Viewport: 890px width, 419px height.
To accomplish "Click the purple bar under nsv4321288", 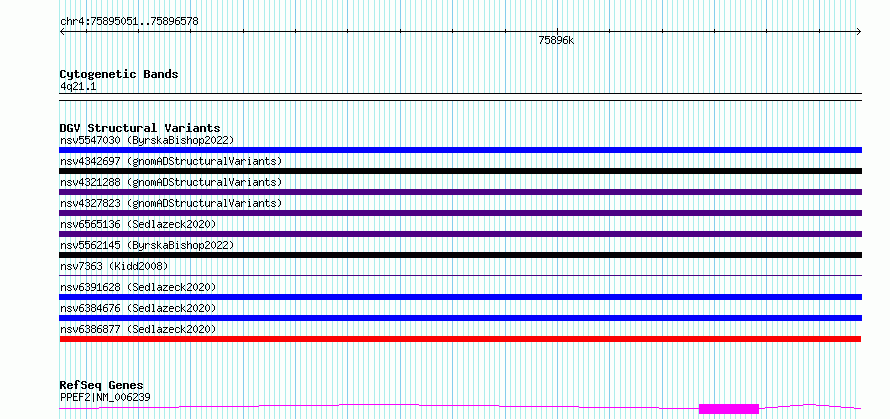I will coord(460,192).
